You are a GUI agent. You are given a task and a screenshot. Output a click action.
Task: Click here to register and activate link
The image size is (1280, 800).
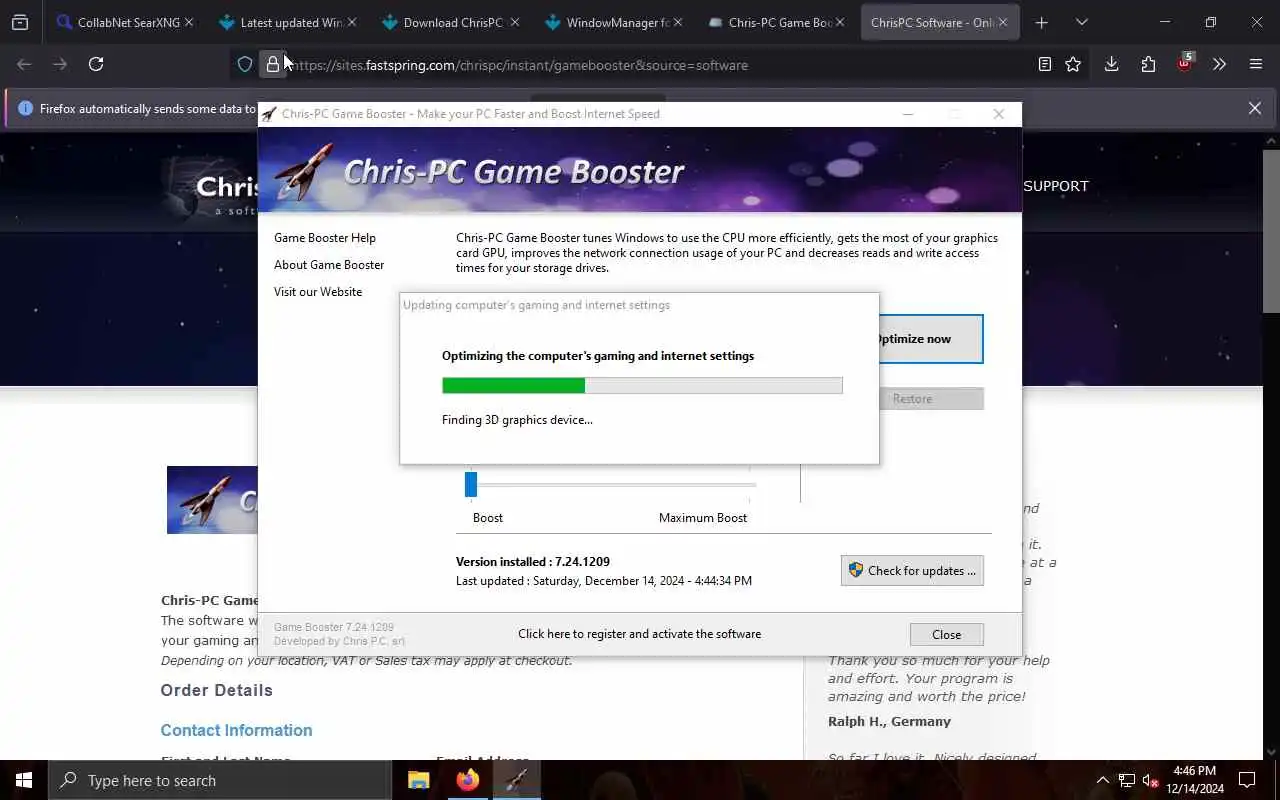coord(639,634)
